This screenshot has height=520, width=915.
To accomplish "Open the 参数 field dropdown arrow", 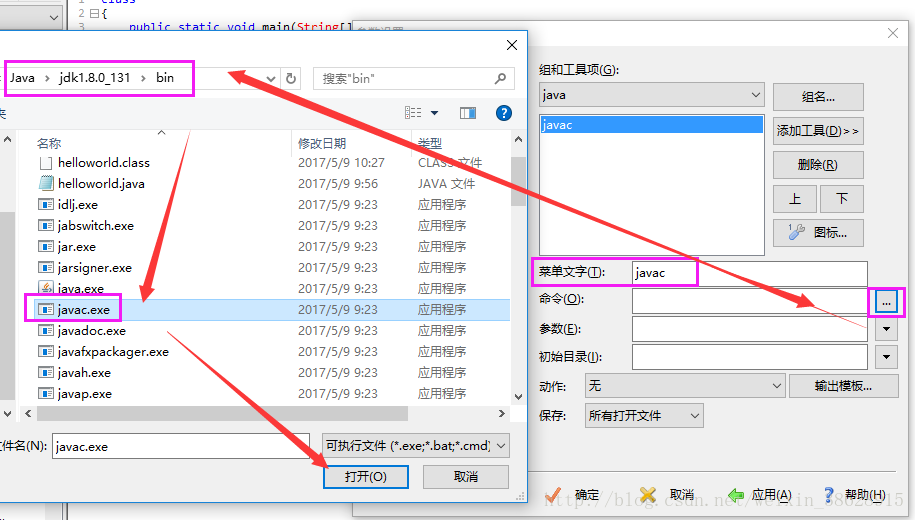I will (886, 329).
